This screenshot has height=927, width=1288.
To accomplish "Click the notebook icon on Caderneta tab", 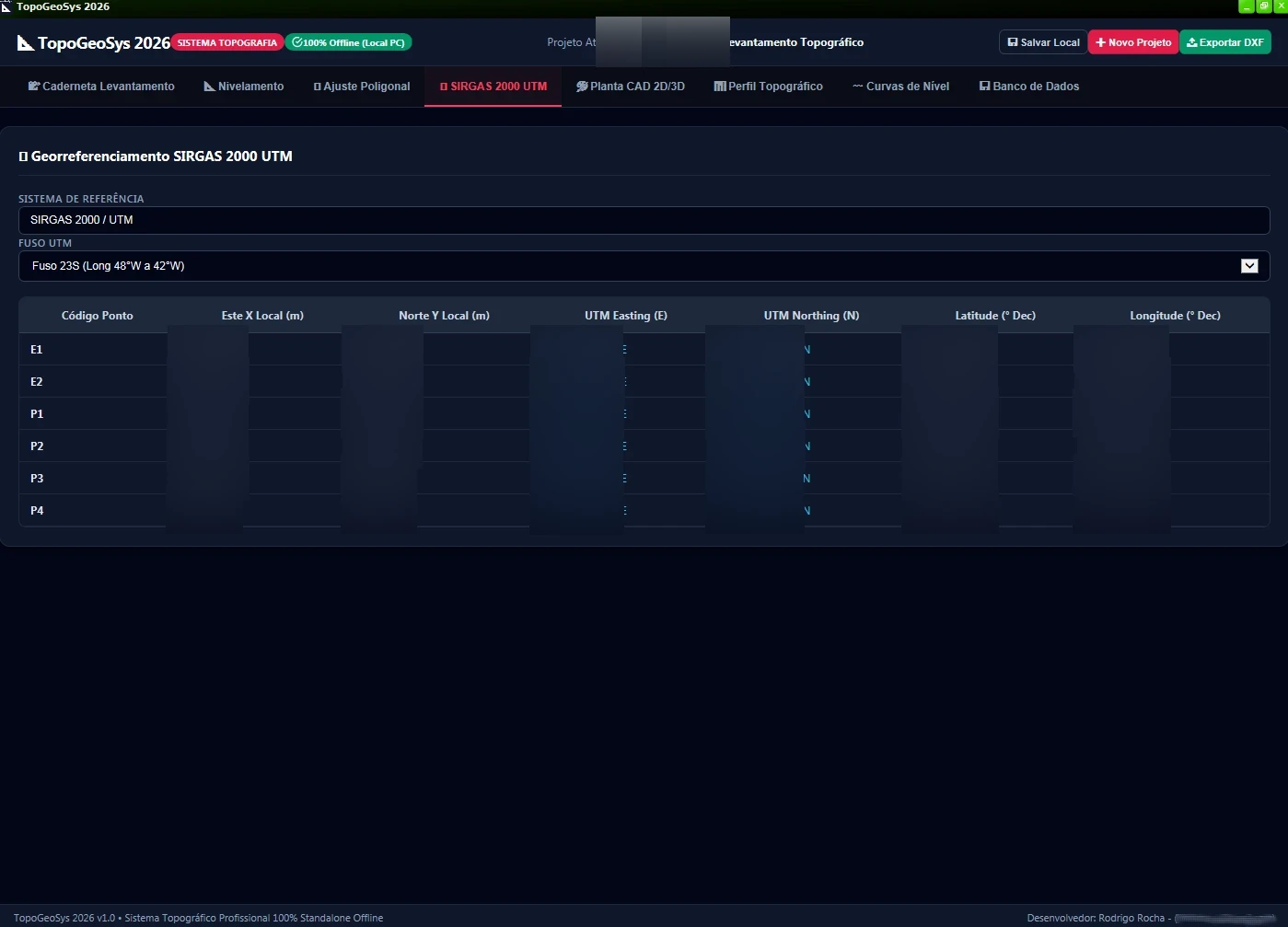I will (x=34, y=87).
